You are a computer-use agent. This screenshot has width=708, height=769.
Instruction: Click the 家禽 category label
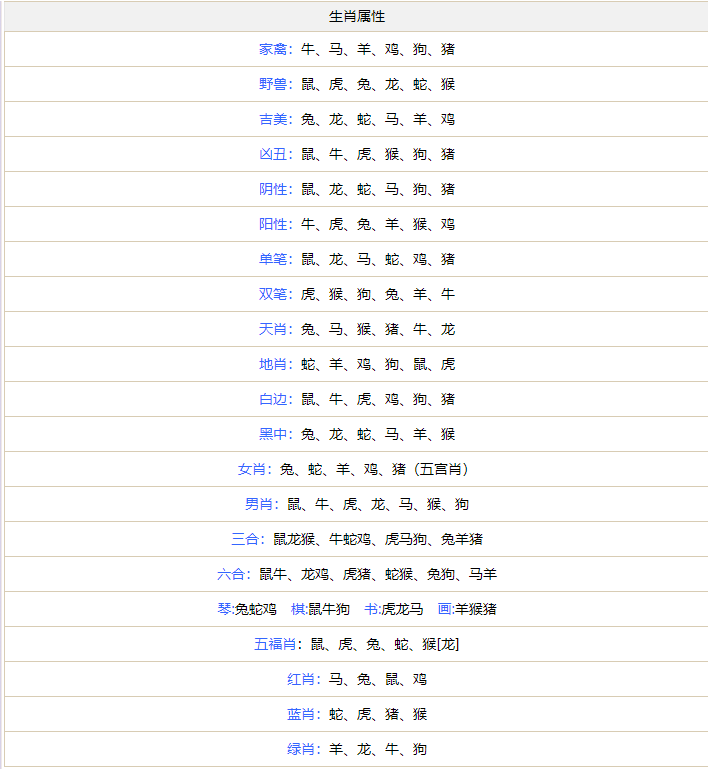click(273, 49)
